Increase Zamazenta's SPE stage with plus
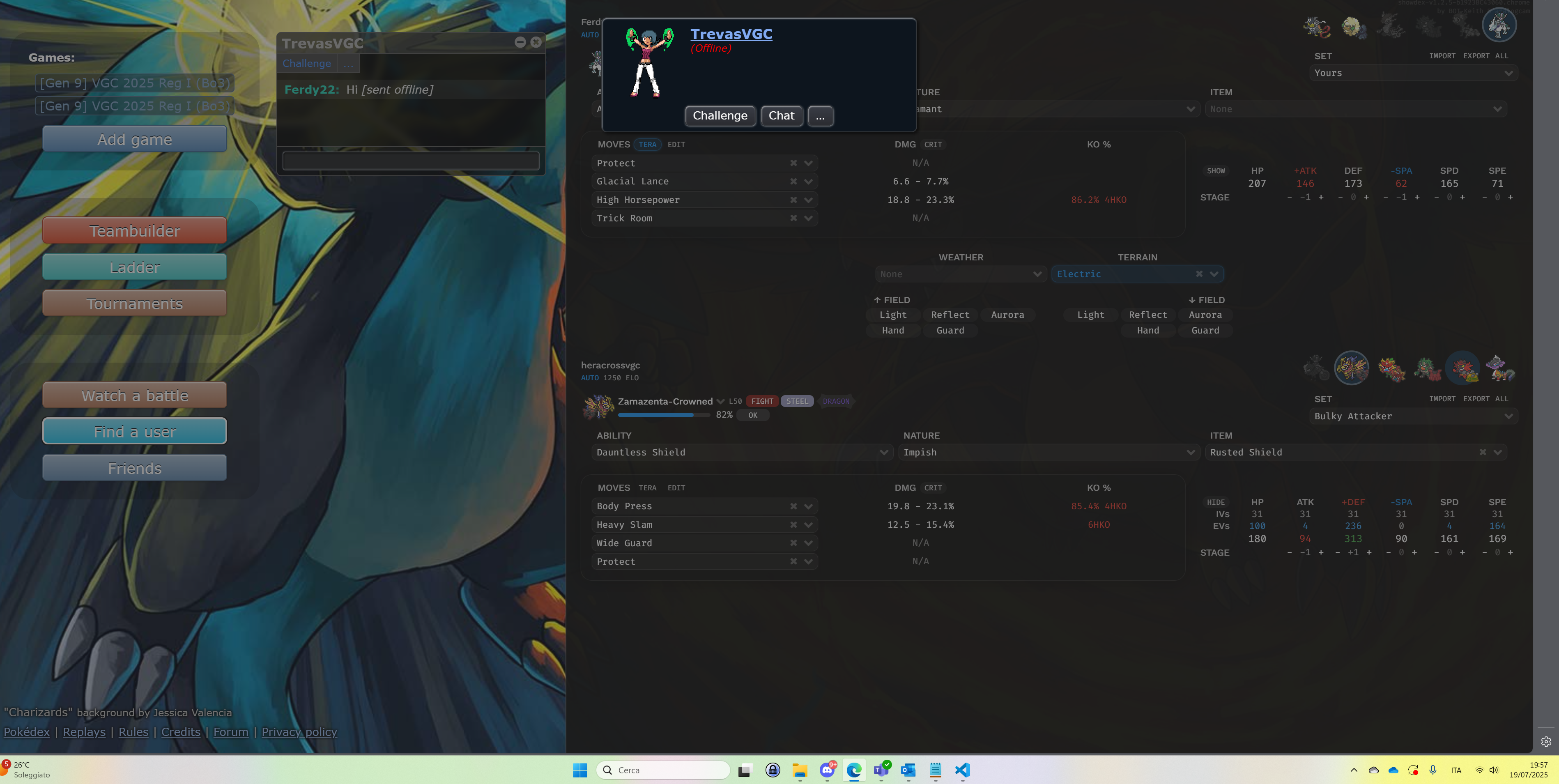 tap(1511, 553)
